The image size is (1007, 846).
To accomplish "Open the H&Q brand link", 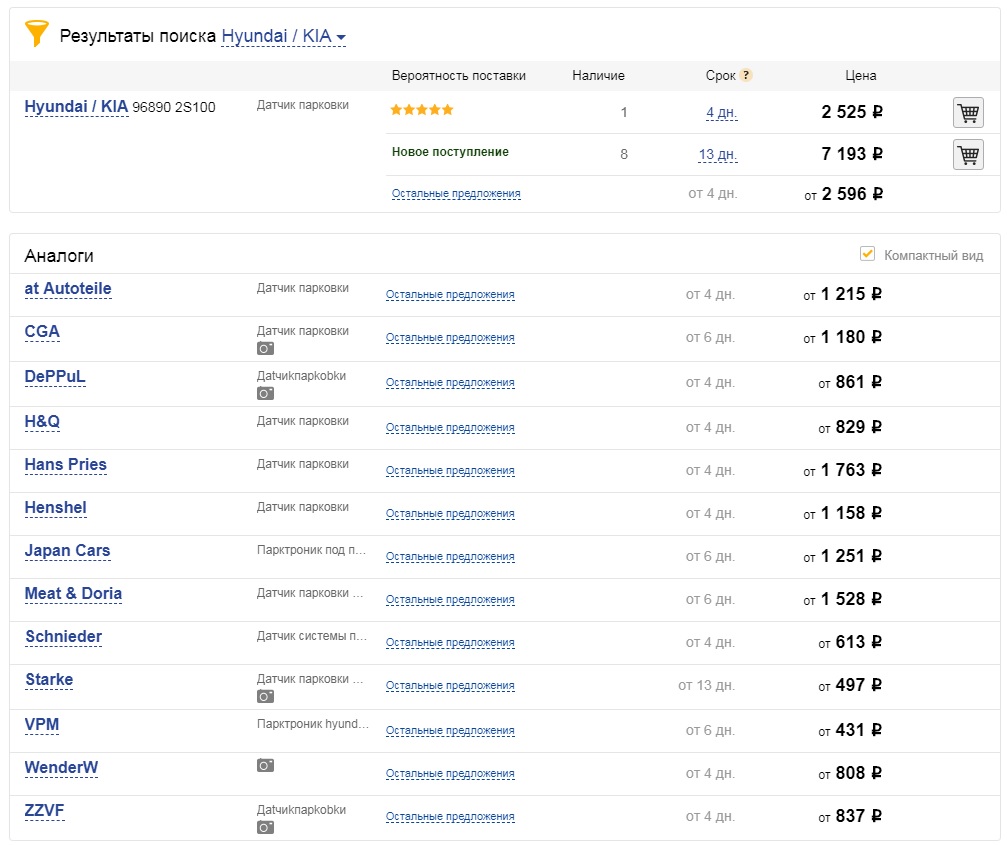I will click(x=42, y=422).
